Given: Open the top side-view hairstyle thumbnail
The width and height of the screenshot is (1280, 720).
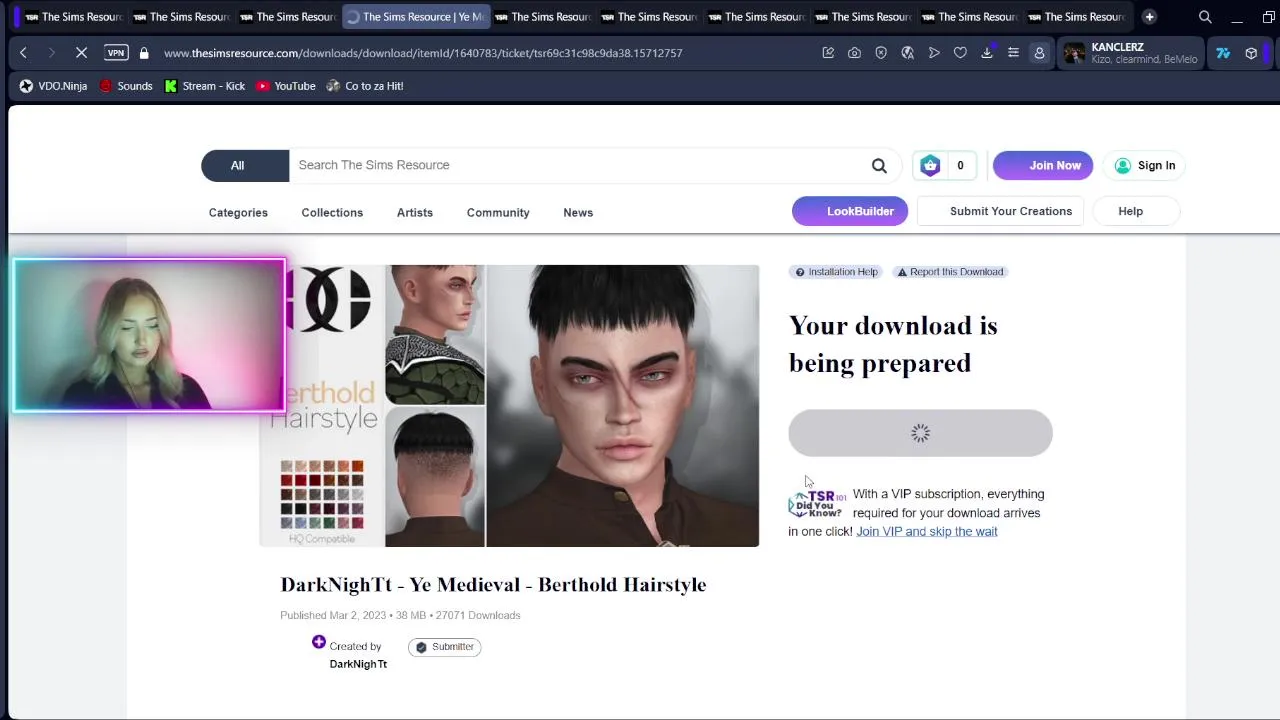Looking at the screenshot, I should [x=435, y=334].
